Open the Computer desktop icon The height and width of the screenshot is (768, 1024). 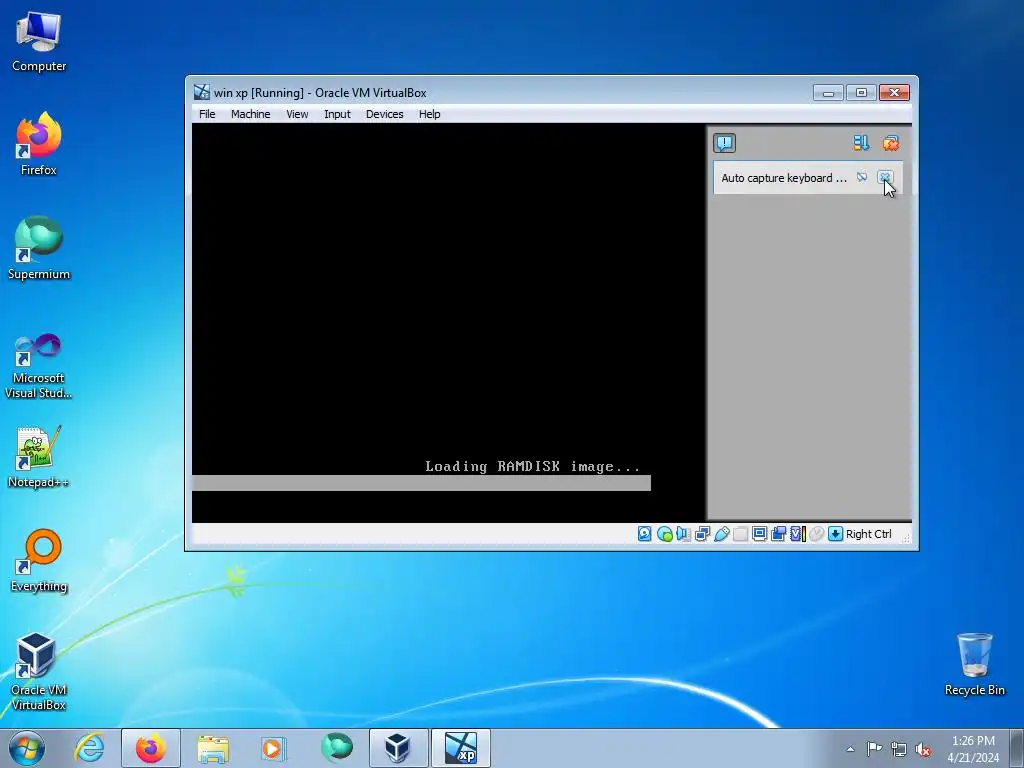(x=39, y=42)
